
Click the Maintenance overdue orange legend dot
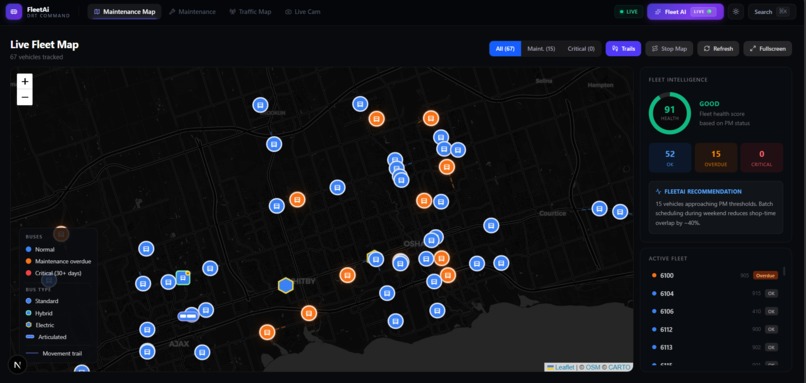point(28,261)
